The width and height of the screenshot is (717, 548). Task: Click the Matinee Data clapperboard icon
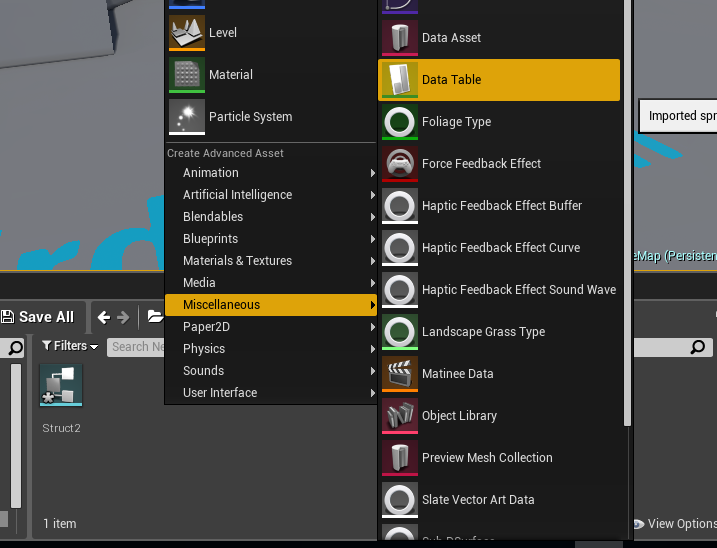[x=400, y=374]
